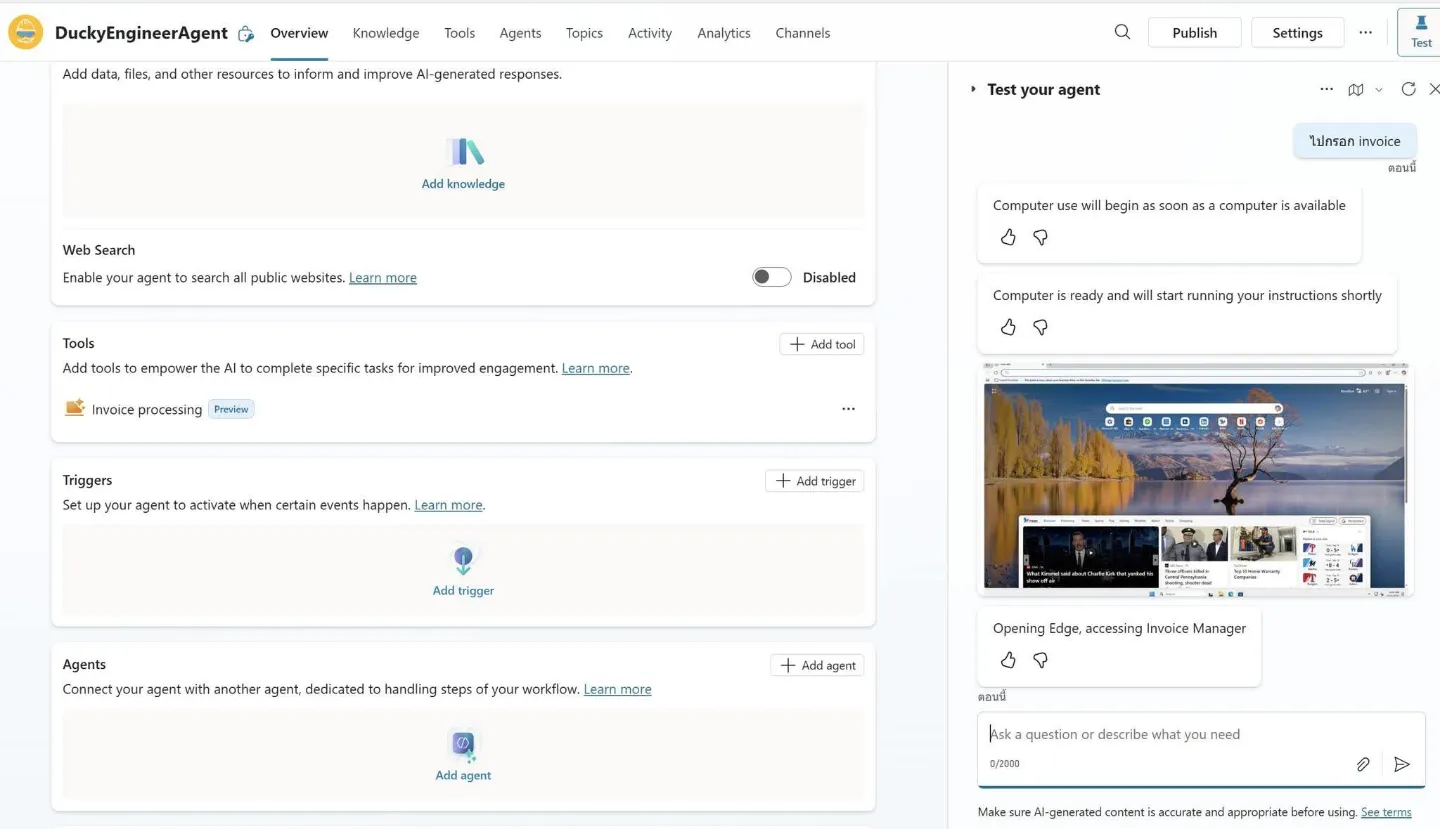Click the DuckyEngineerAgent logo icon
Screen dimensions: 1440x829
(25, 33)
